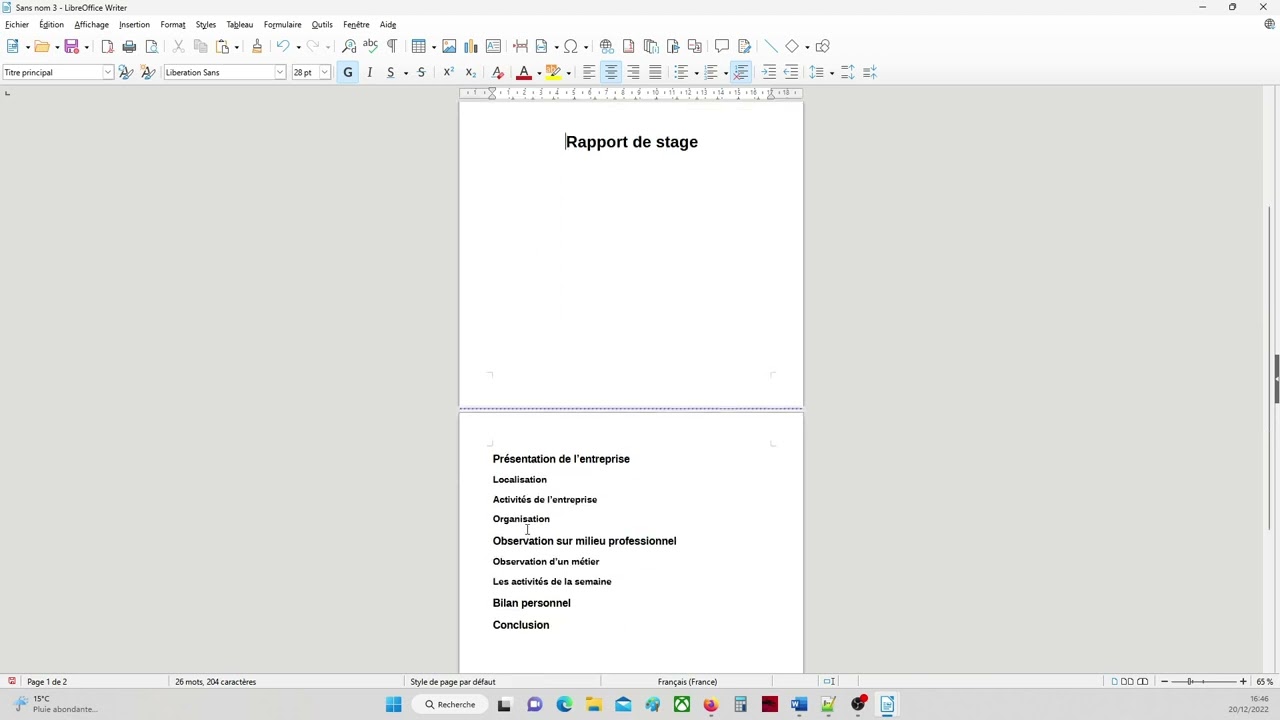Show draw functions toolbar
This screenshot has width=1280, height=720.
click(823, 46)
